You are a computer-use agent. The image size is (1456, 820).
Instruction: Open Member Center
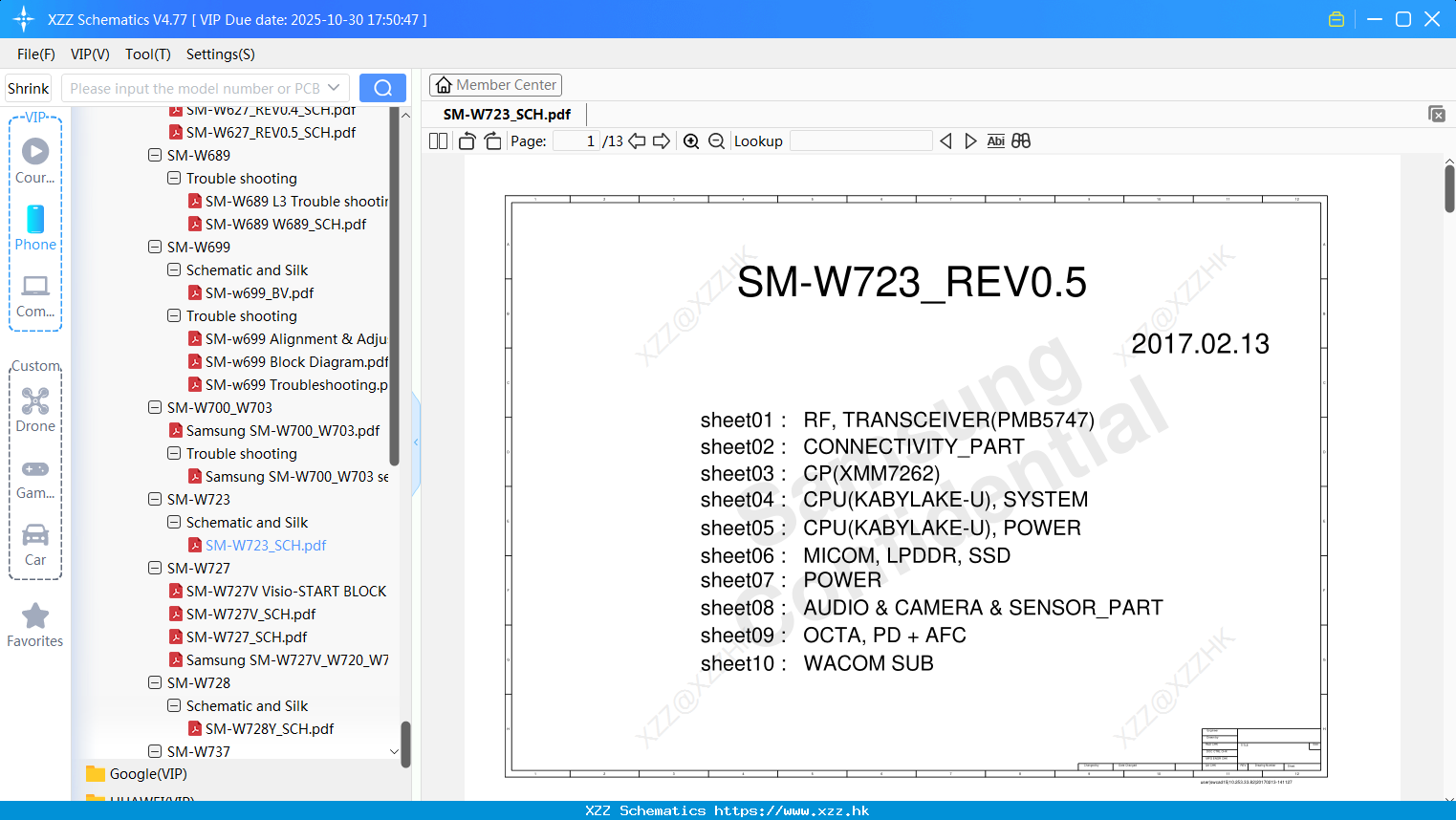495,85
